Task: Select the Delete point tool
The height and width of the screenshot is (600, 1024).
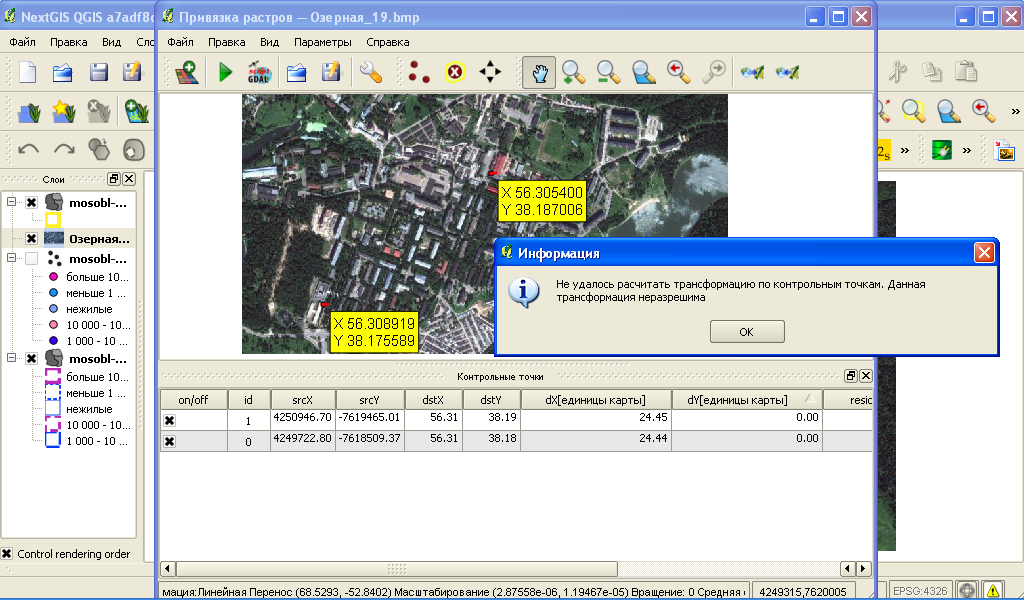Action: tap(455, 71)
